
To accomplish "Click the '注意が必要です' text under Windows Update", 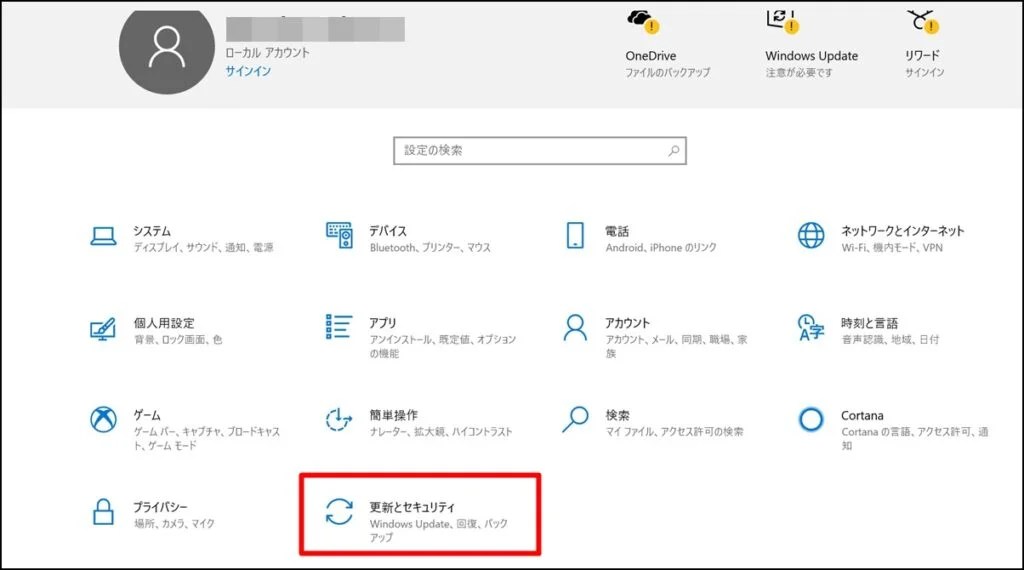I will tap(799, 72).
